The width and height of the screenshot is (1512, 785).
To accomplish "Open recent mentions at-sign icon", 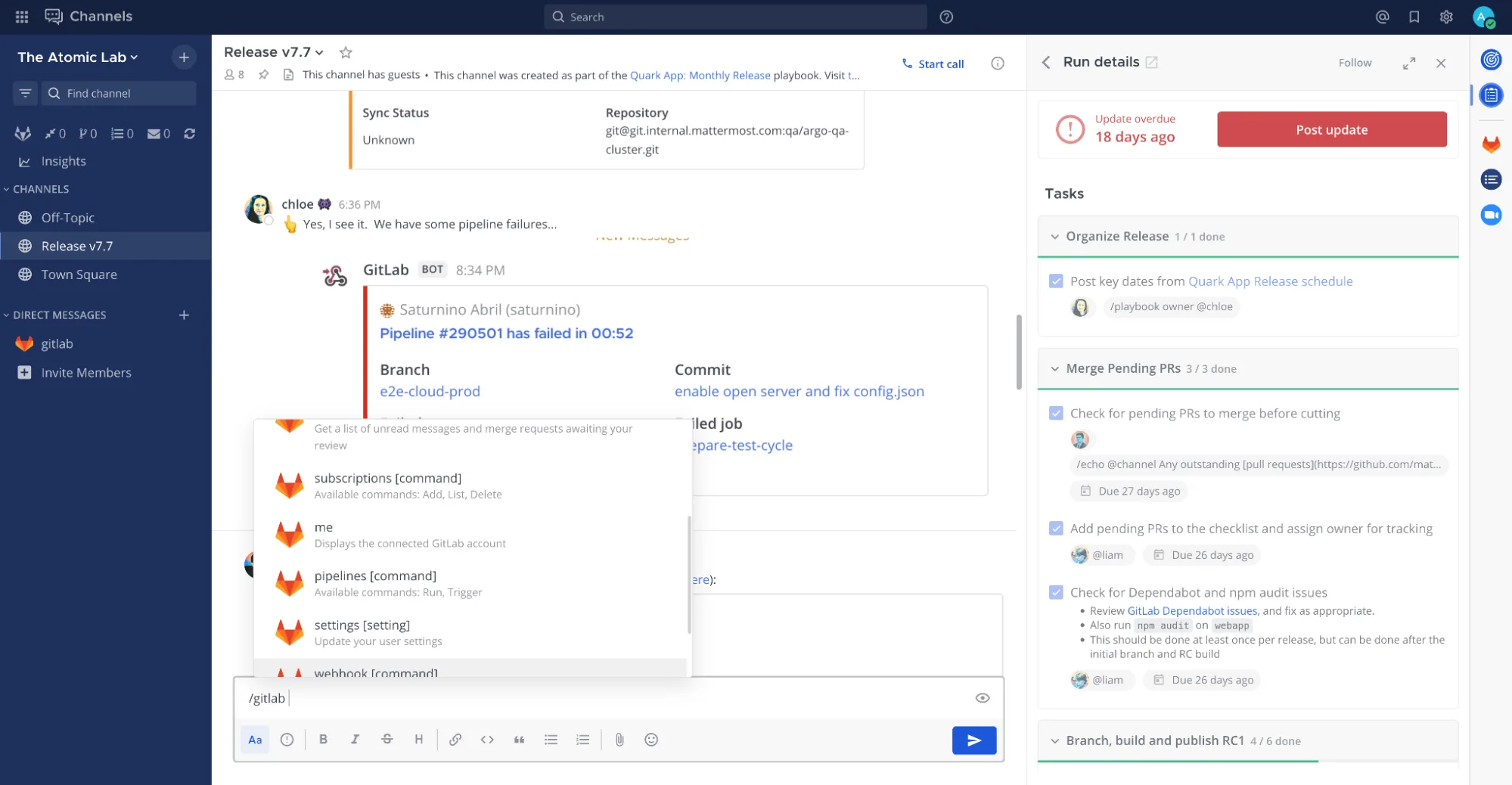I will (1382, 17).
